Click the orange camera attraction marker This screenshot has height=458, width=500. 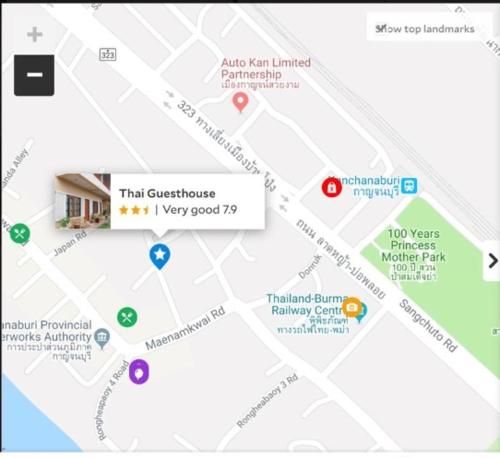tap(352, 307)
